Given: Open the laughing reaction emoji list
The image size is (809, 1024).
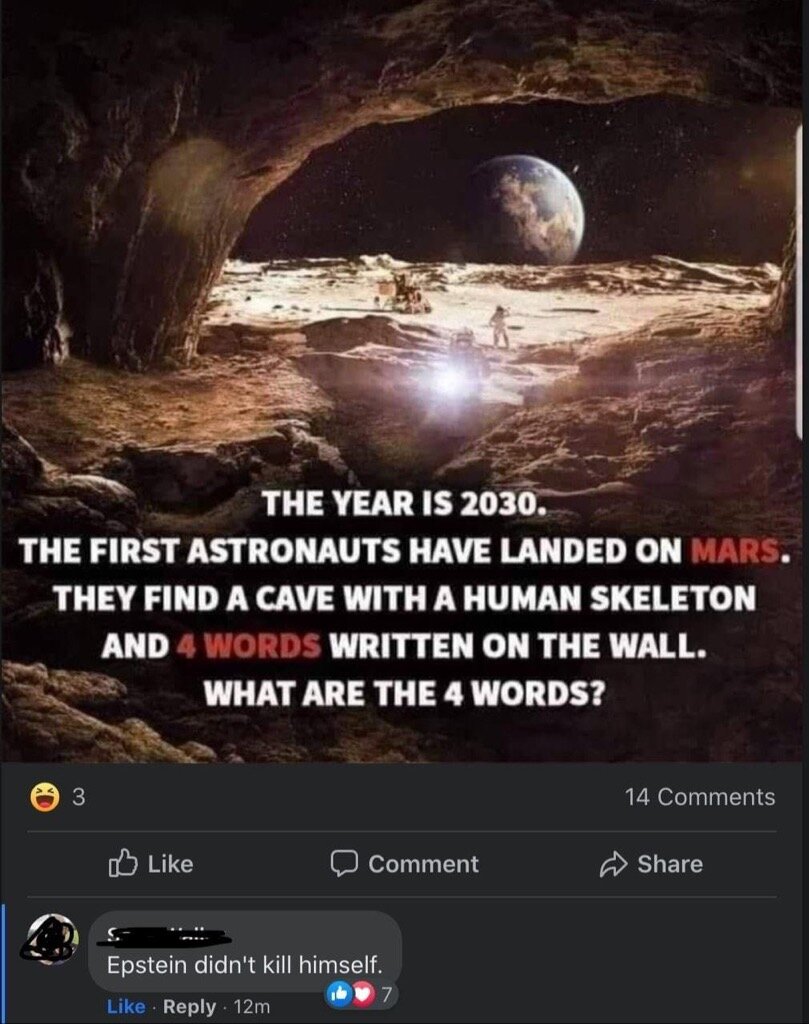Looking at the screenshot, I should pyautogui.click(x=45, y=797).
